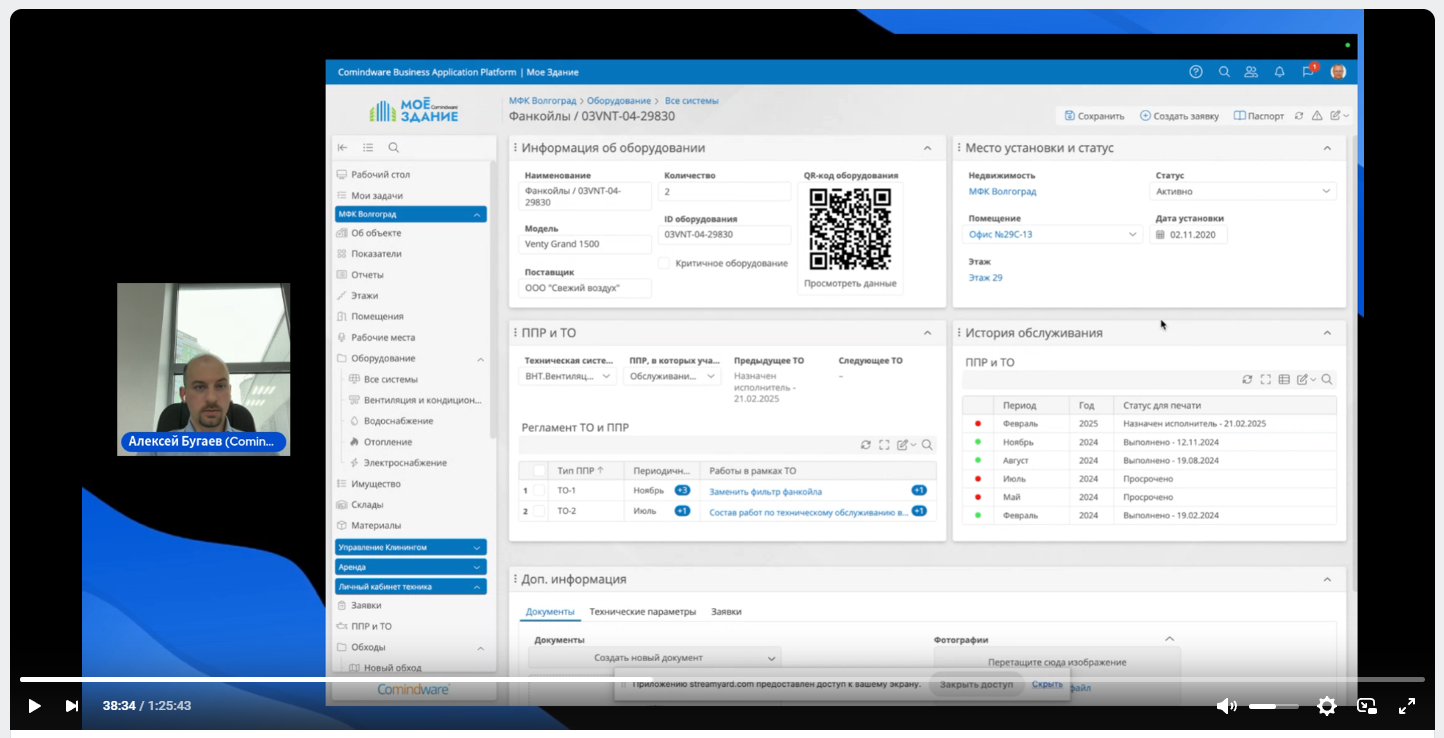
Task: Expand История обслуживания table to fullscreen
Action: coord(1265,379)
